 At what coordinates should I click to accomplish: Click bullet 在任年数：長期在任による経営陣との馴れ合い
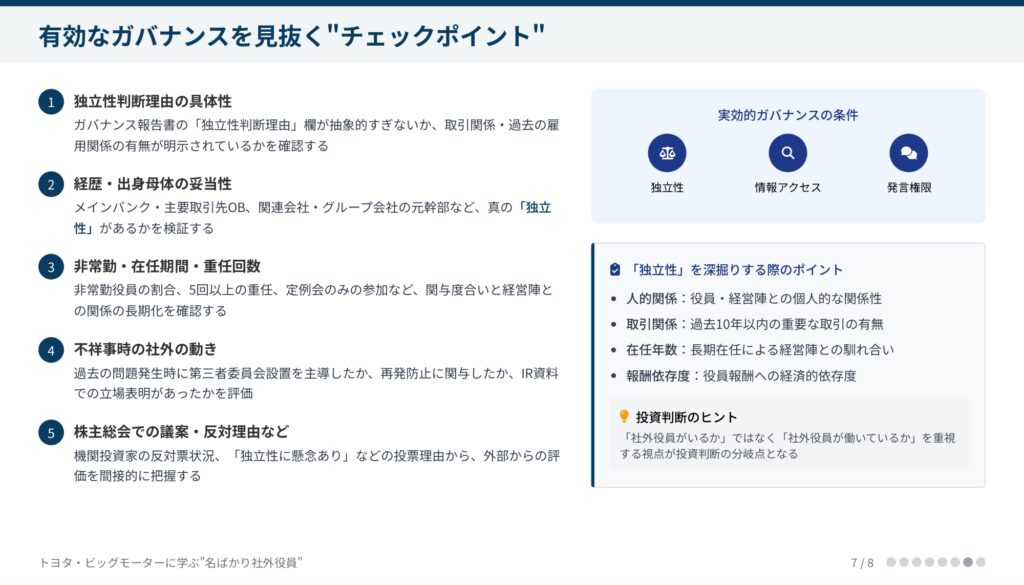760,350
